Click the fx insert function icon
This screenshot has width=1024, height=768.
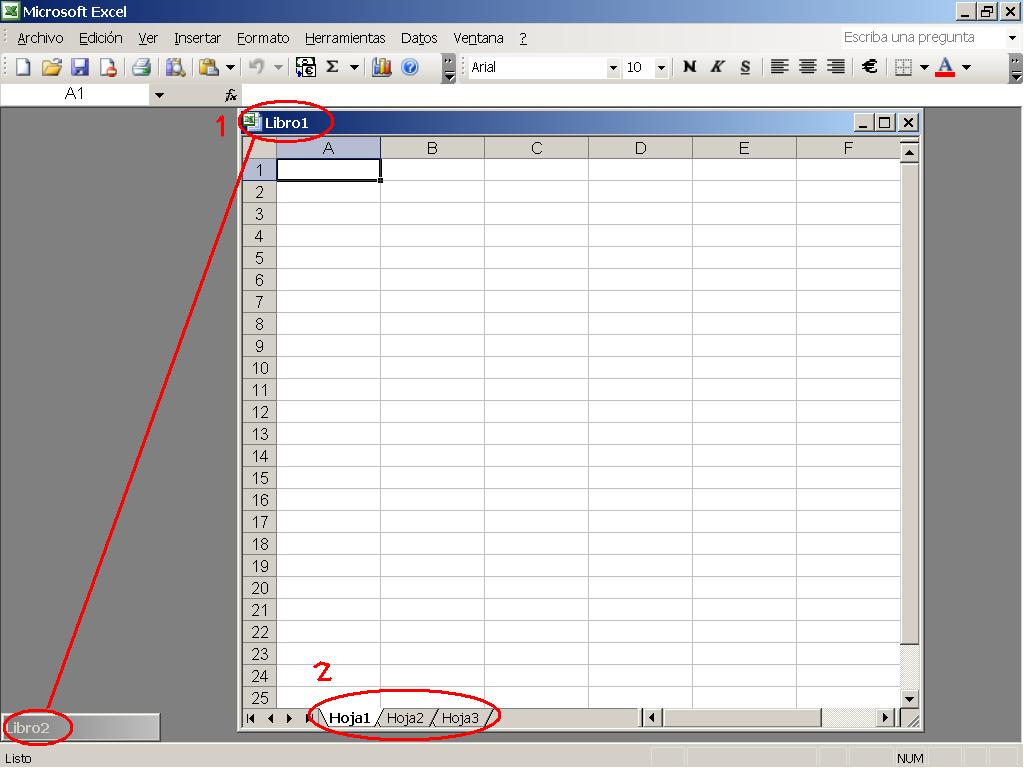point(231,95)
